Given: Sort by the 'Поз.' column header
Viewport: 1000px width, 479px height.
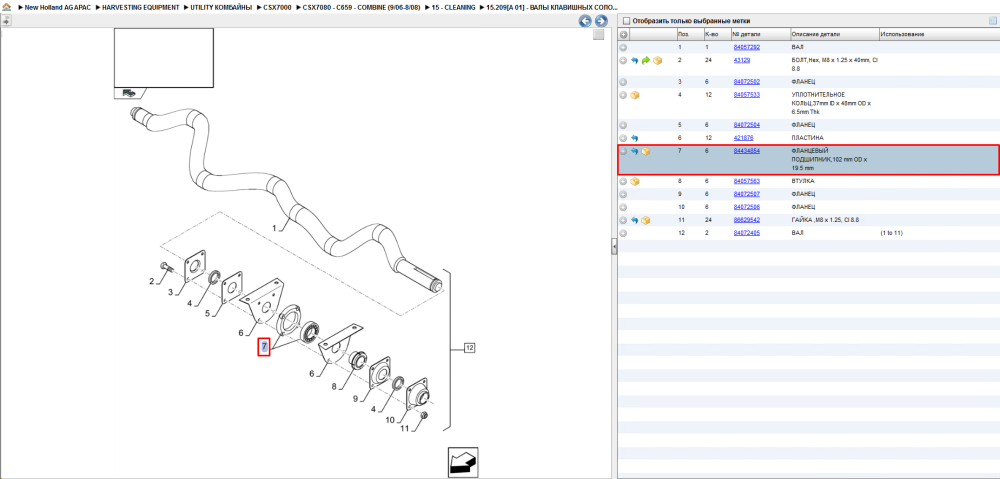Looking at the screenshot, I should point(689,34).
